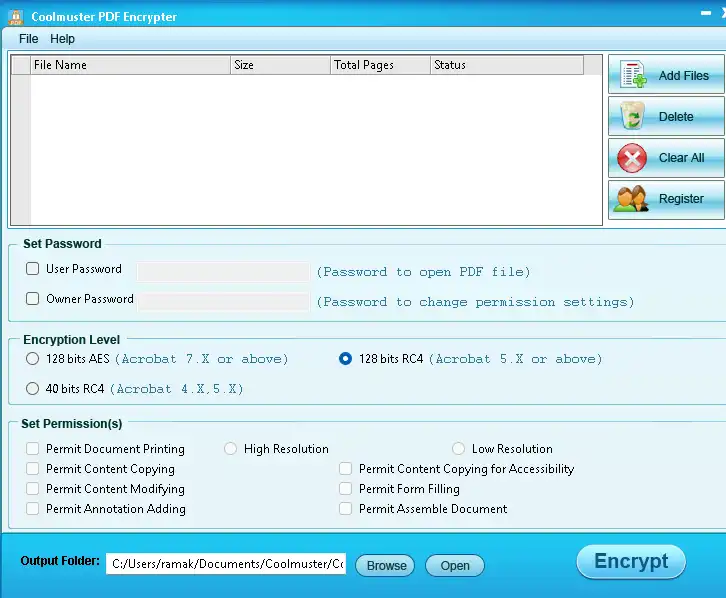The height and width of the screenshot is (598, 726).
Task: Select 40 bits RC4 encryption option
Action: pyautogui.click(x=33, y=389)
